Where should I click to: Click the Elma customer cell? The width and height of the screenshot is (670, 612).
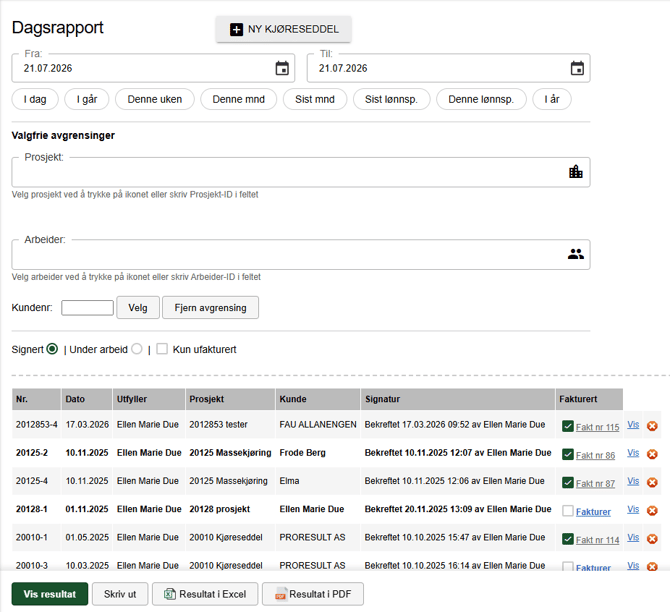point(318,481)
